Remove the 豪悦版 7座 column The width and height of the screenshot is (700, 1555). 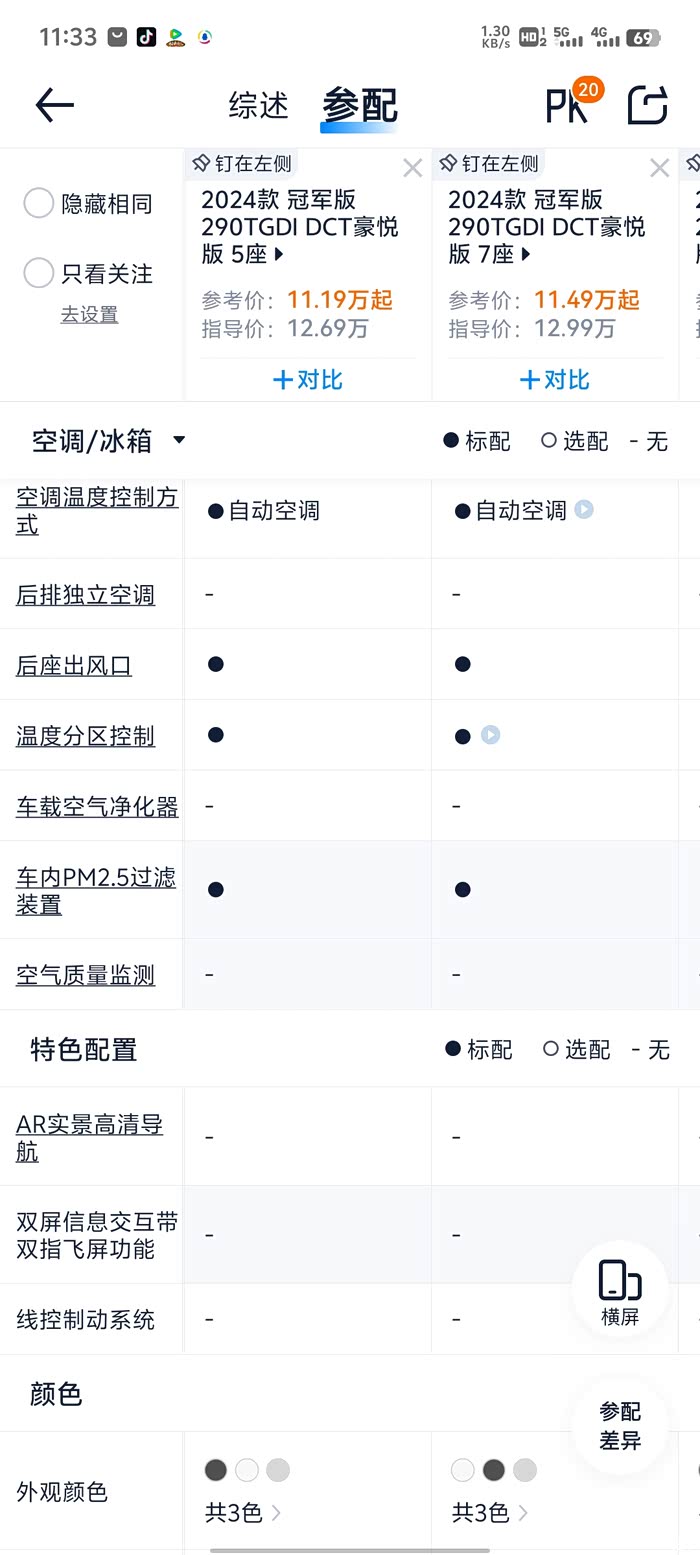659,168
